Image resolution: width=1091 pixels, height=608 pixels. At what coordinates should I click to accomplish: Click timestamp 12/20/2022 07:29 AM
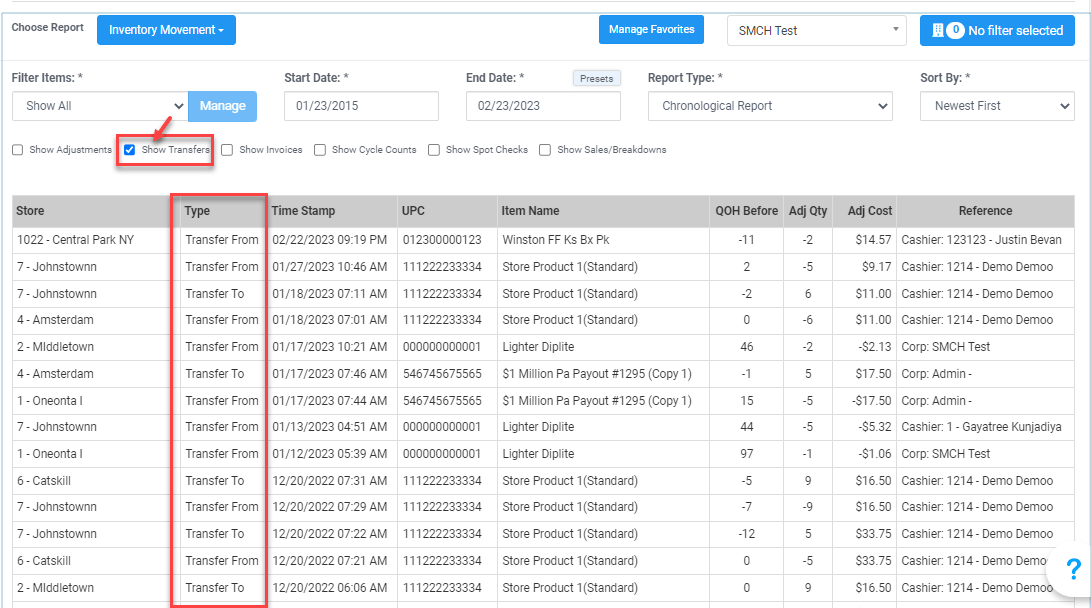[329, 507]
